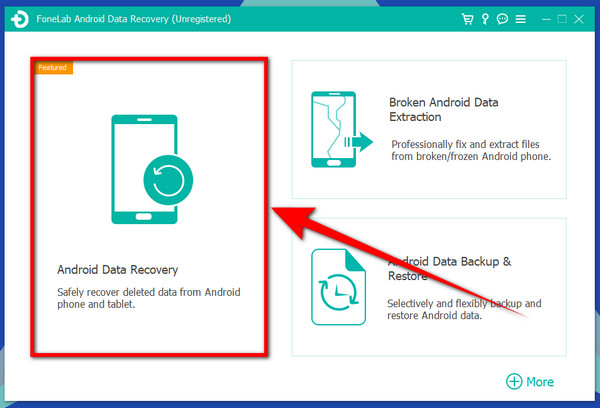600x408 pixels.
Task: Click the FoneLab logo icon
Action: click(20, 19)
